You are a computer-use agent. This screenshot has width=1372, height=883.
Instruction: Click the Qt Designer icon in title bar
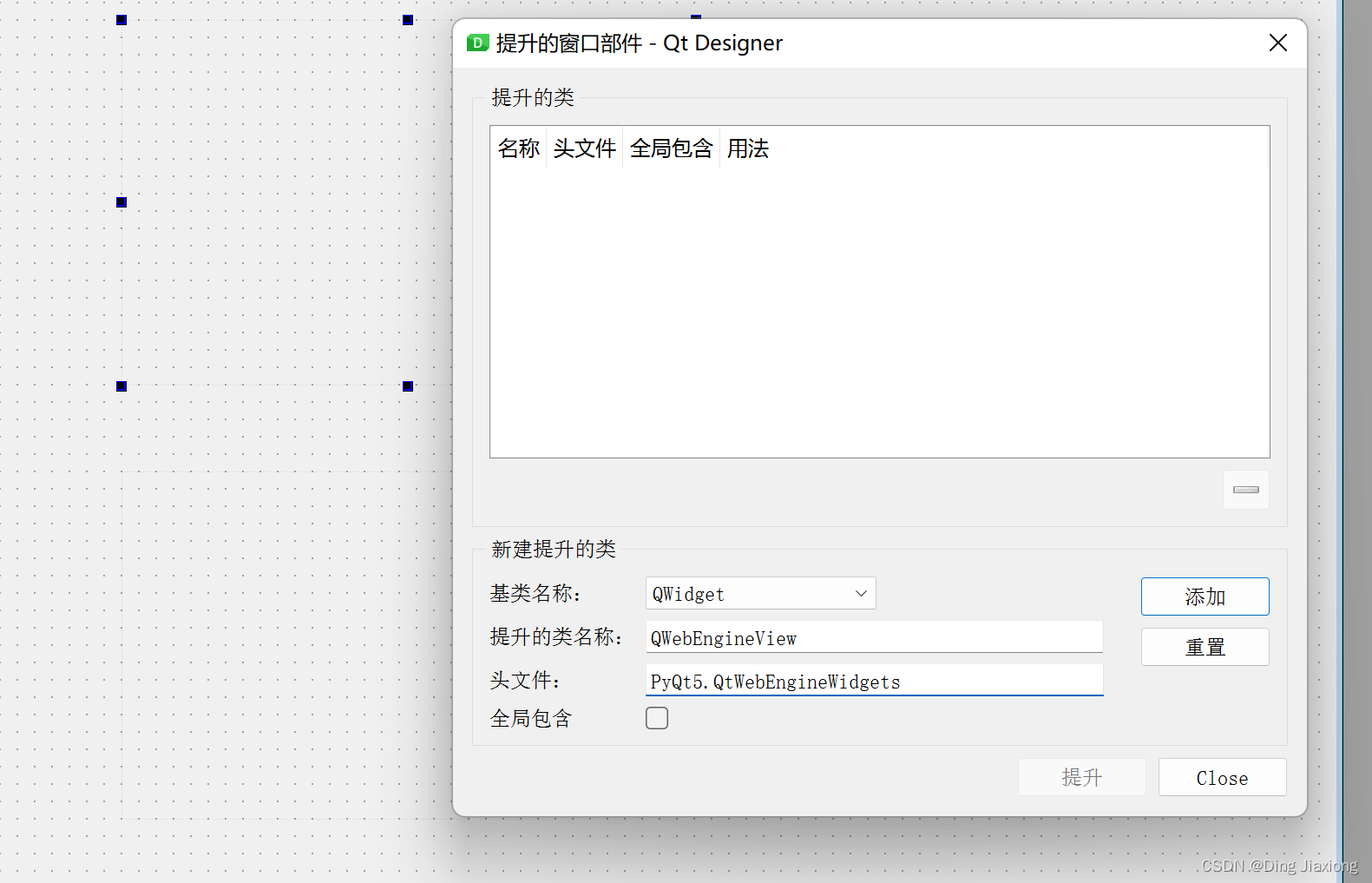[x=477, y=43]
